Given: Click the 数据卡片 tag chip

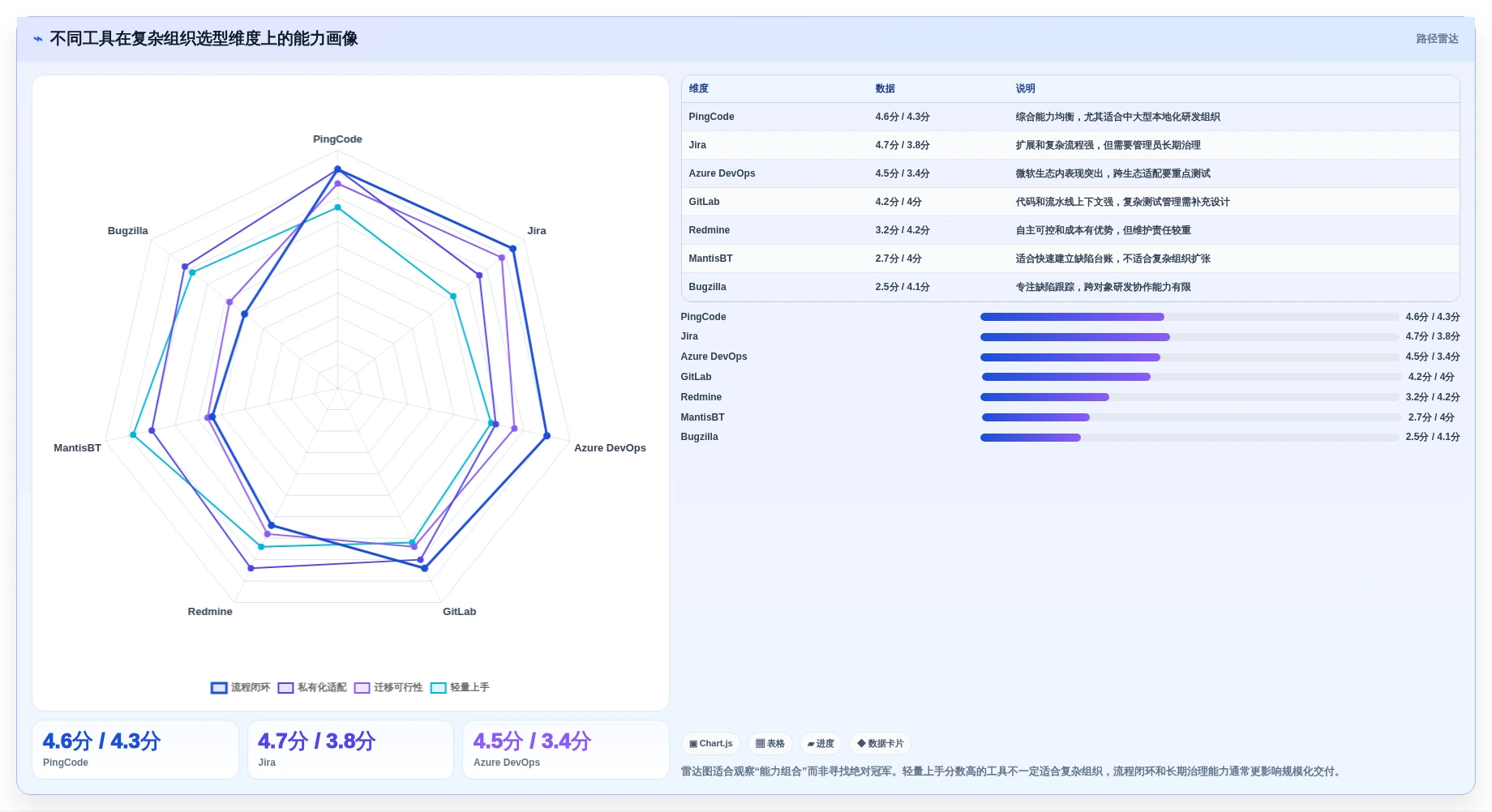Looking at the screenshot, I should tap(881, 743).
